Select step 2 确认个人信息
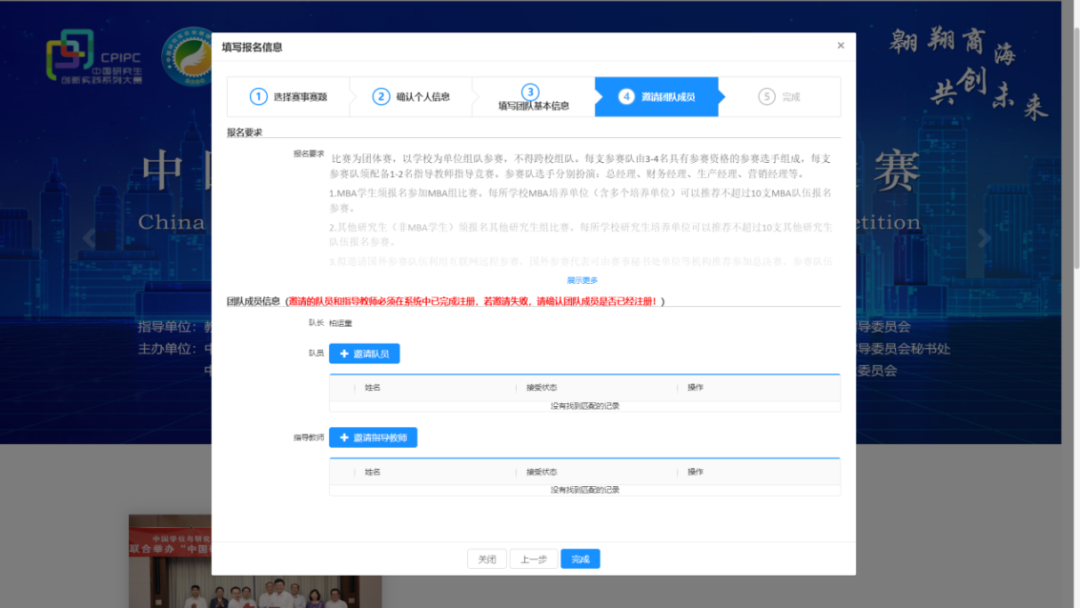The width and height of the screenshot is (1080, 608). pos(411,97)
